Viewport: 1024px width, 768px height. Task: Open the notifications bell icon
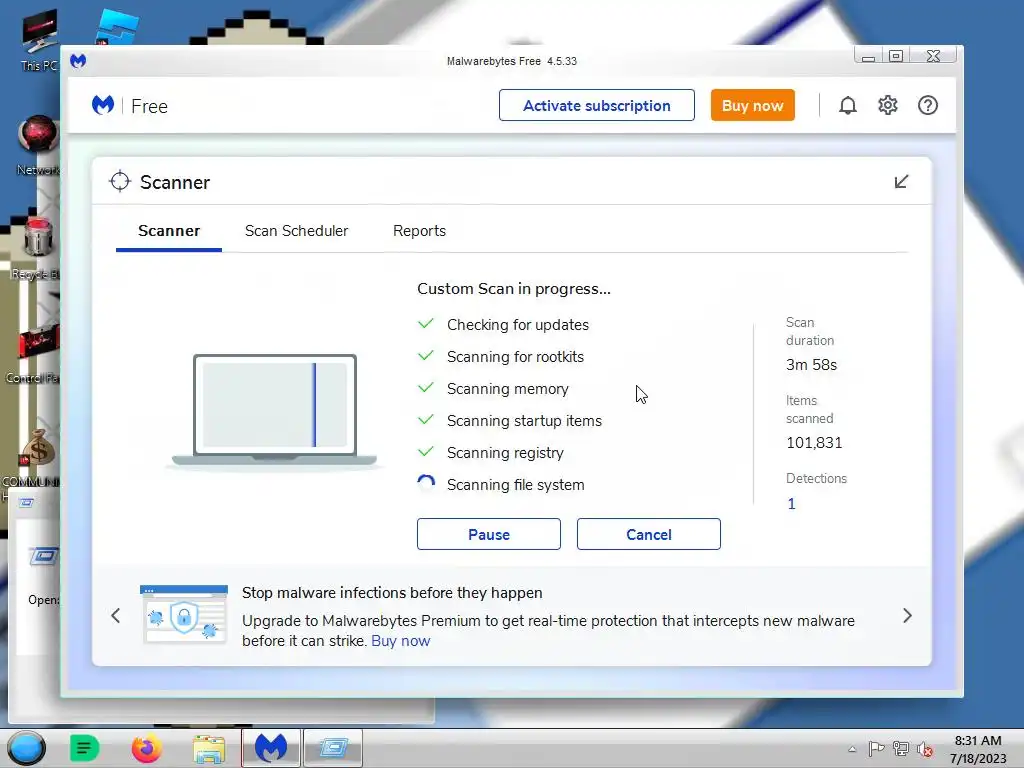[848, 105]
